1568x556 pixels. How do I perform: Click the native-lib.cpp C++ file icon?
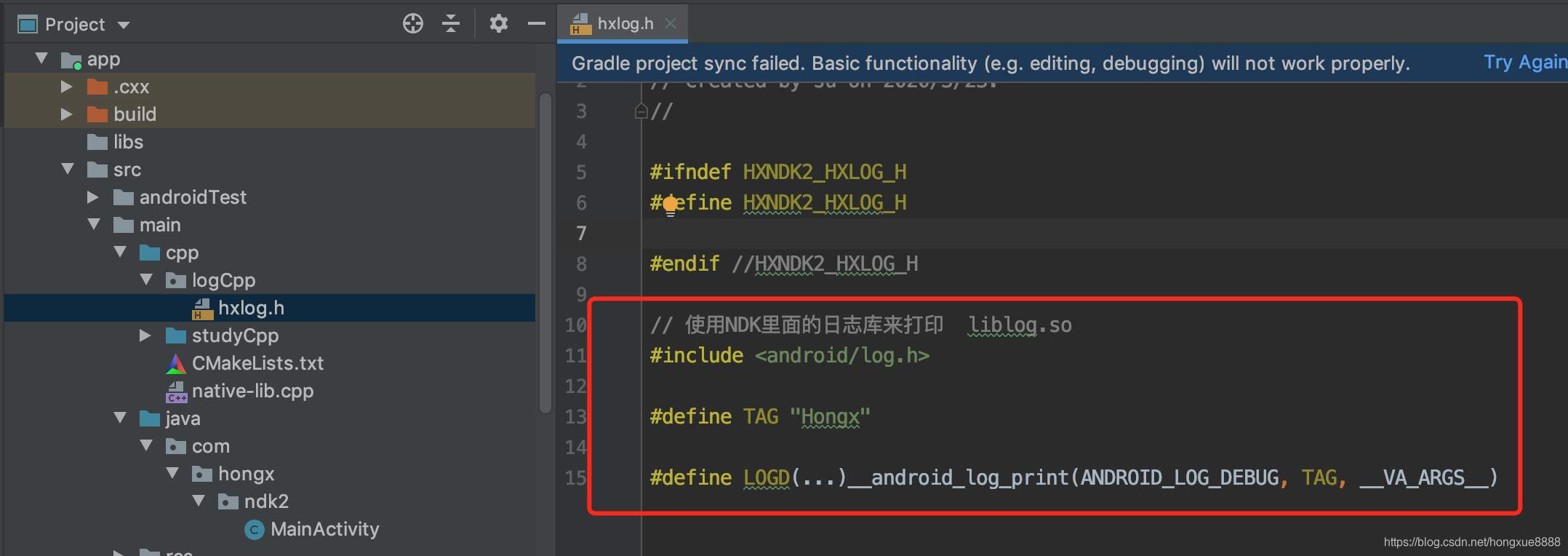pyautogui.click(x=176, y=392)
